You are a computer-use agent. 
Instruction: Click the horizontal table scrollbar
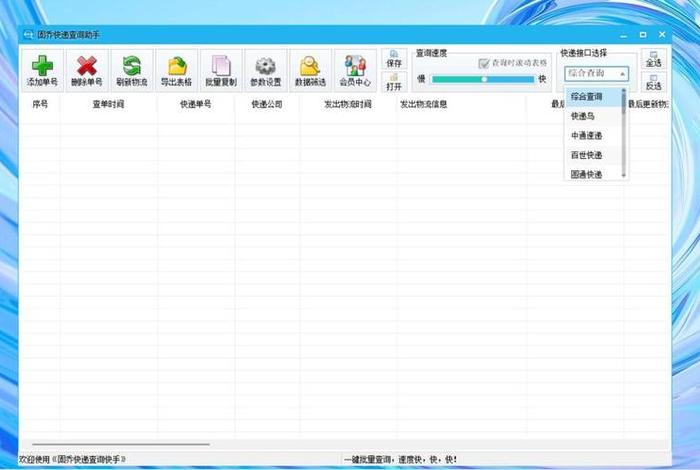click(121, 444)
